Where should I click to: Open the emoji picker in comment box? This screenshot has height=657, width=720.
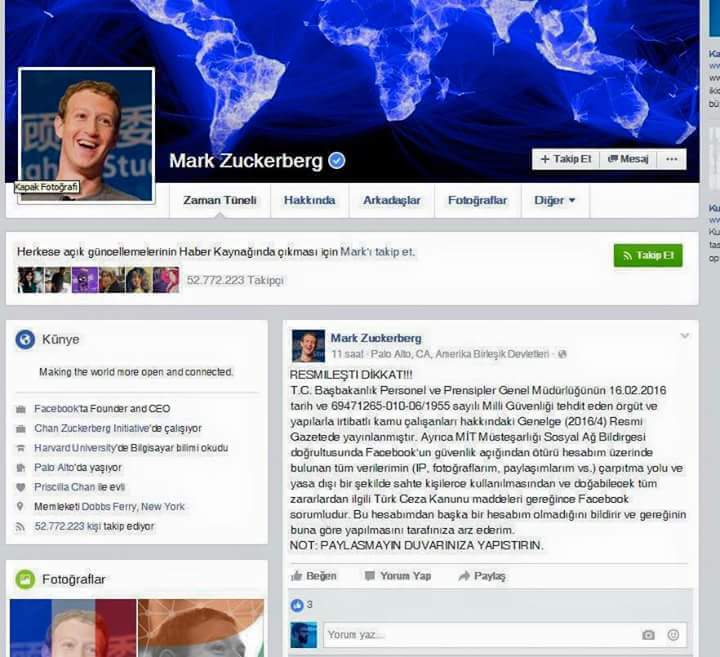point(673,635)
